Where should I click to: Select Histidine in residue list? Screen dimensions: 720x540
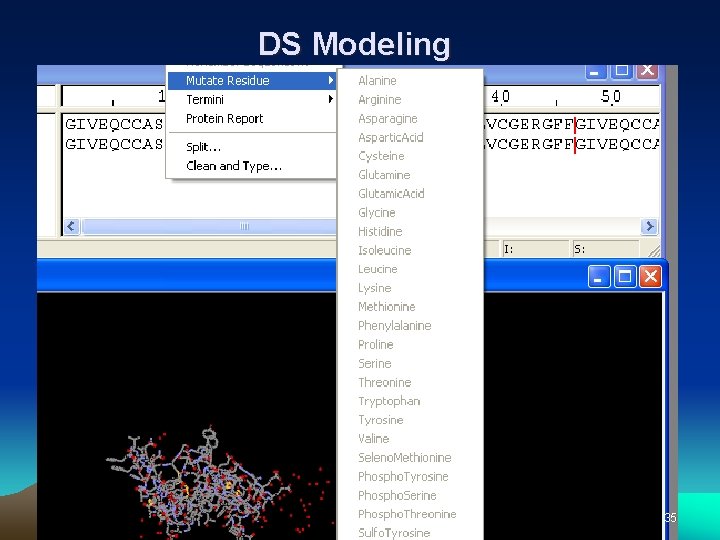380,231
